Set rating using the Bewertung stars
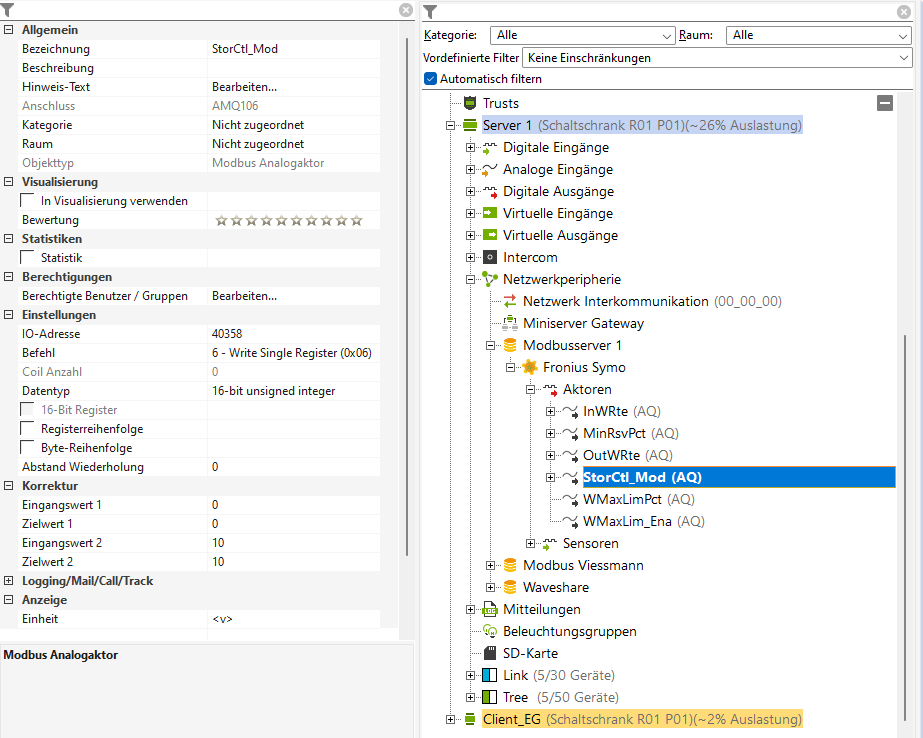The height and width of the screenshot is (738, 923). pyautogui.click(x=289, y=220)
